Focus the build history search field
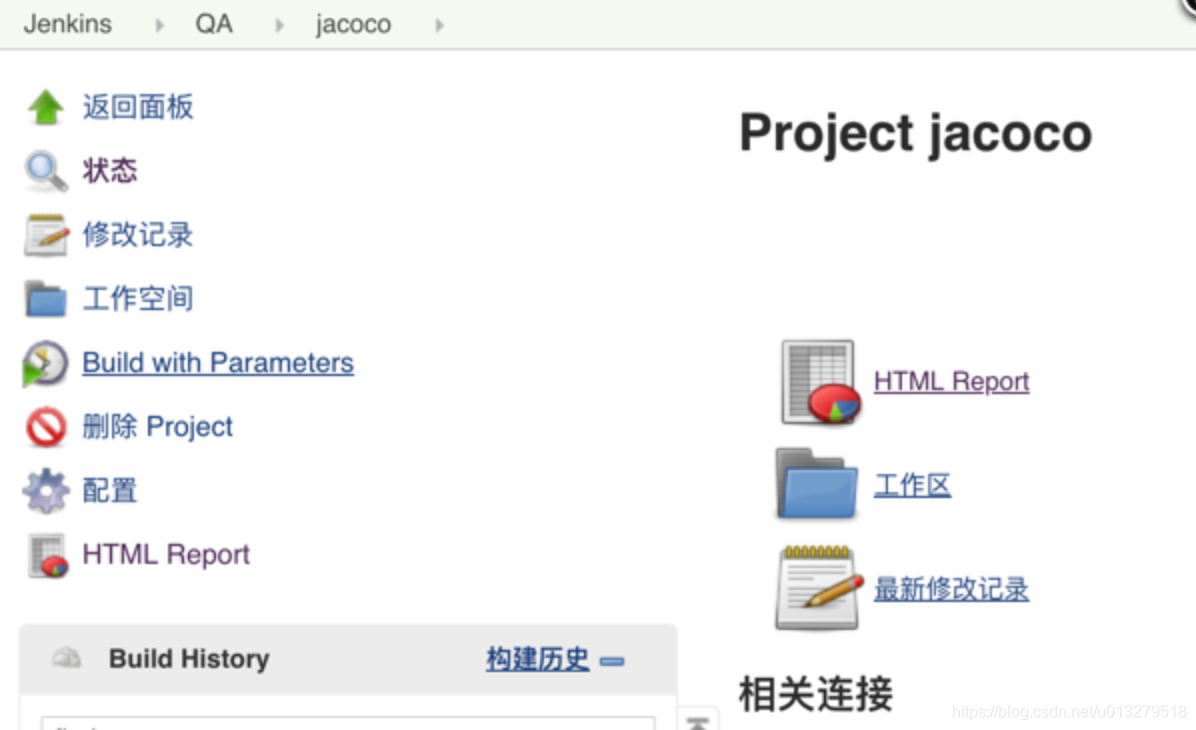The height and width of the screenshot is (730, 1196). 348,723
